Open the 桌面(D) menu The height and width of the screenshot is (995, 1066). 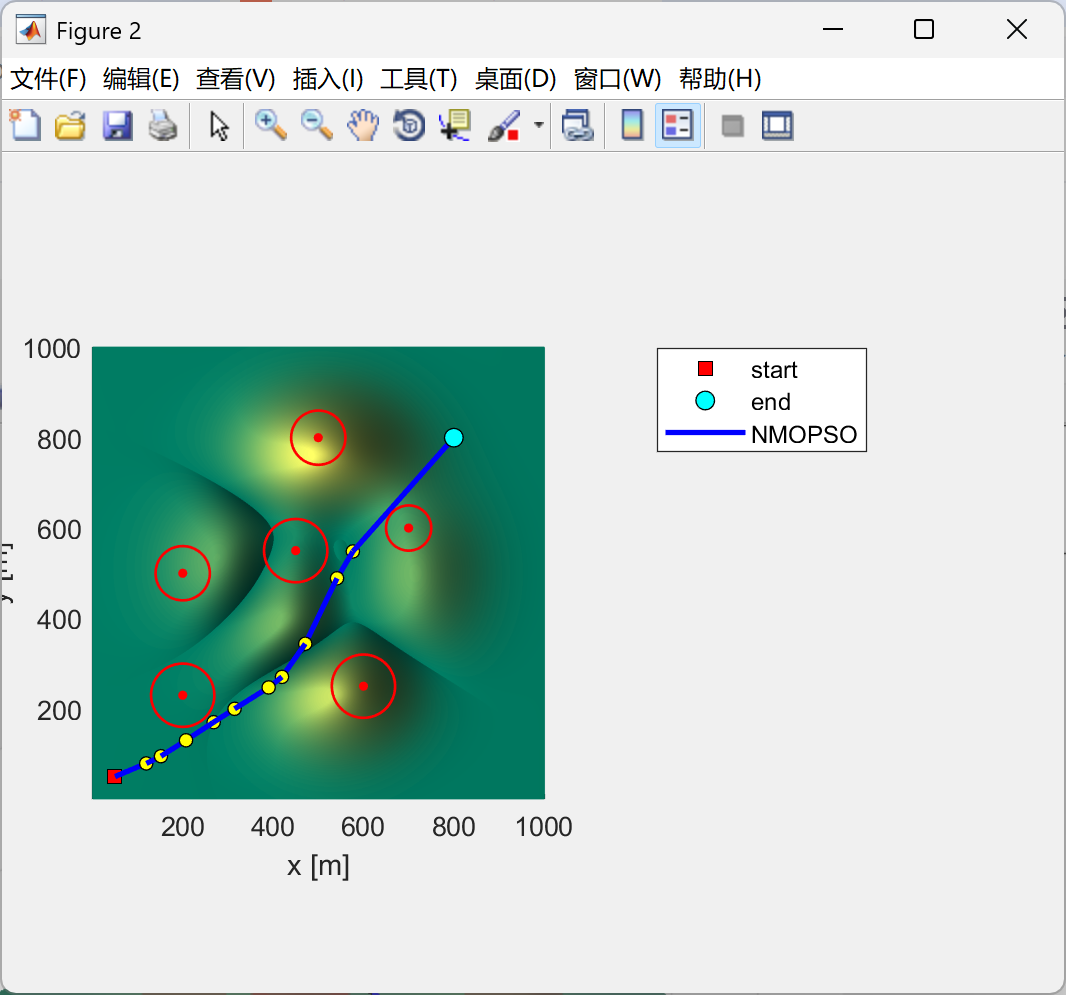point(515,79)
